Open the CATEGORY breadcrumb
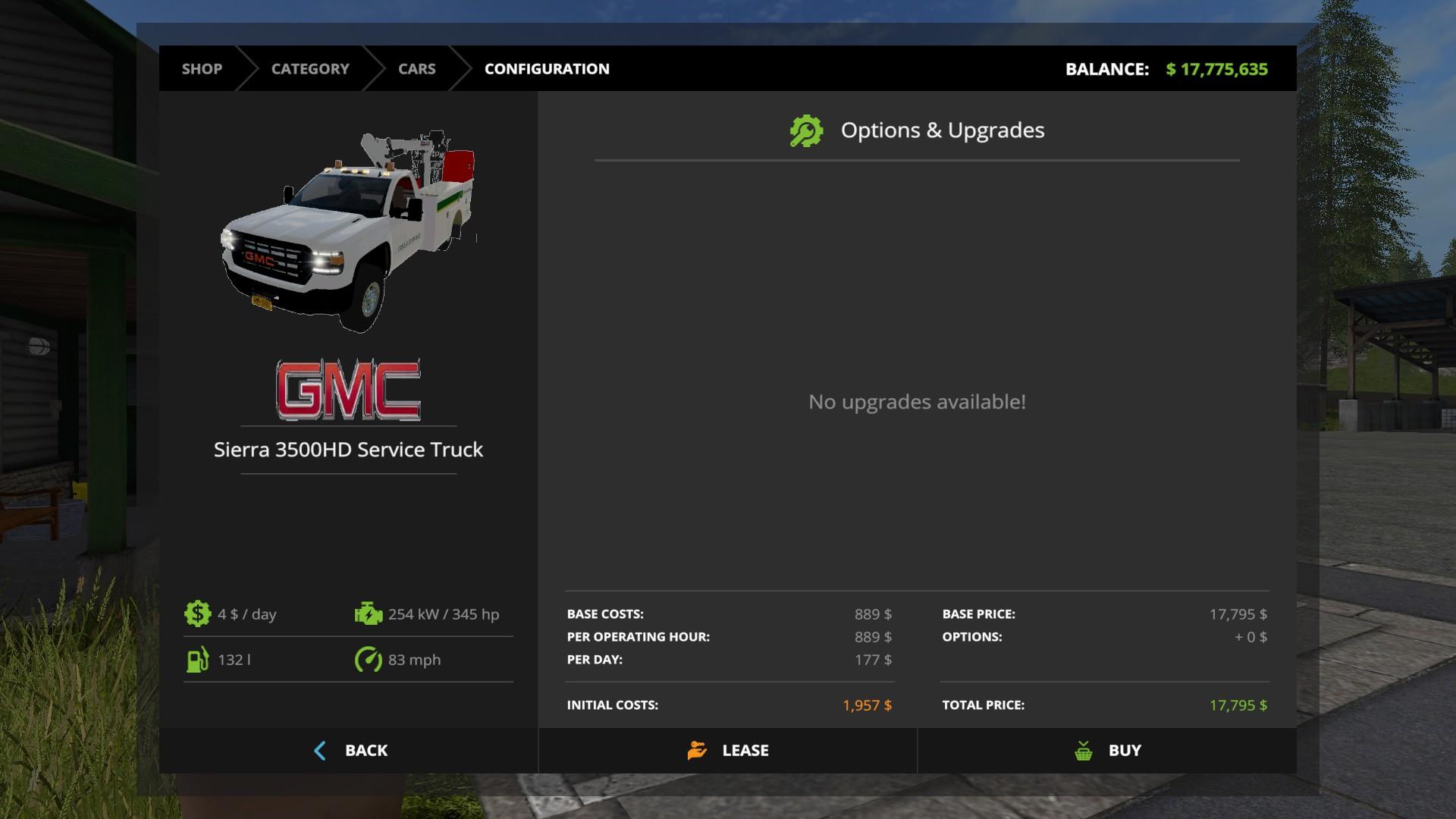This screenshot has height=819, width=1456. tap(310, 69)
